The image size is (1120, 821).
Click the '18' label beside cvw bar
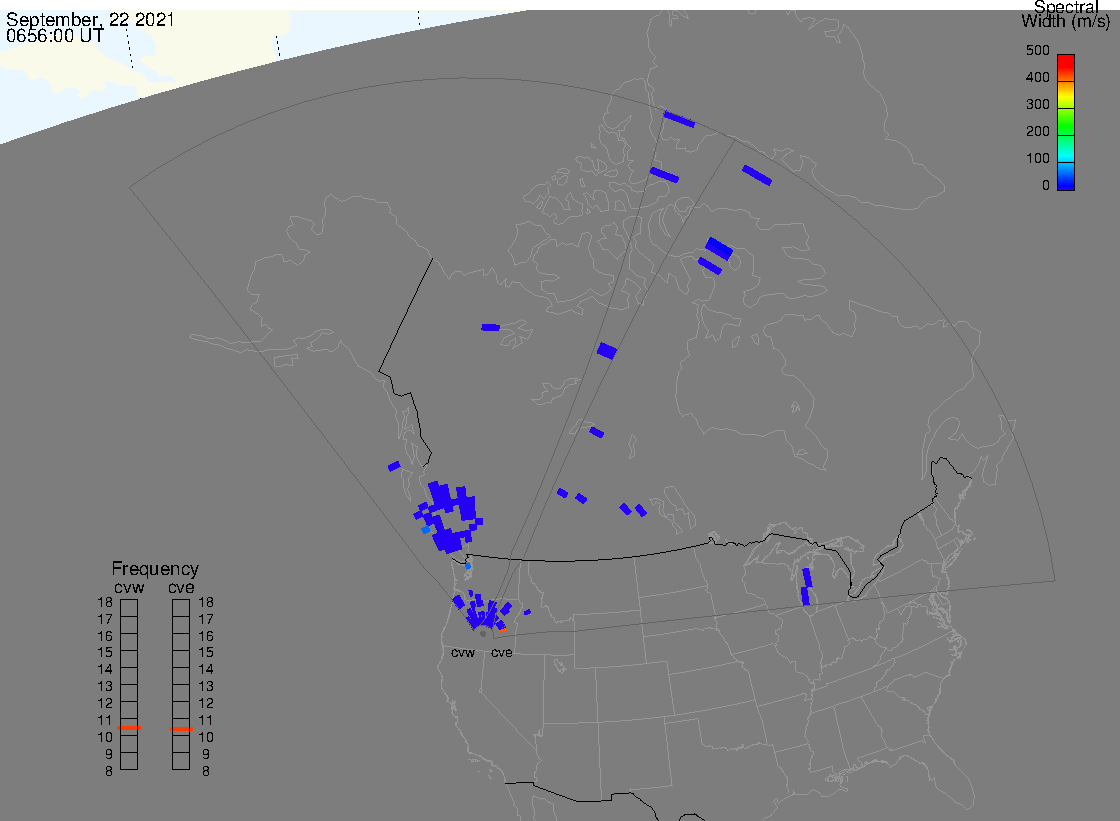(x=105, y=602)
